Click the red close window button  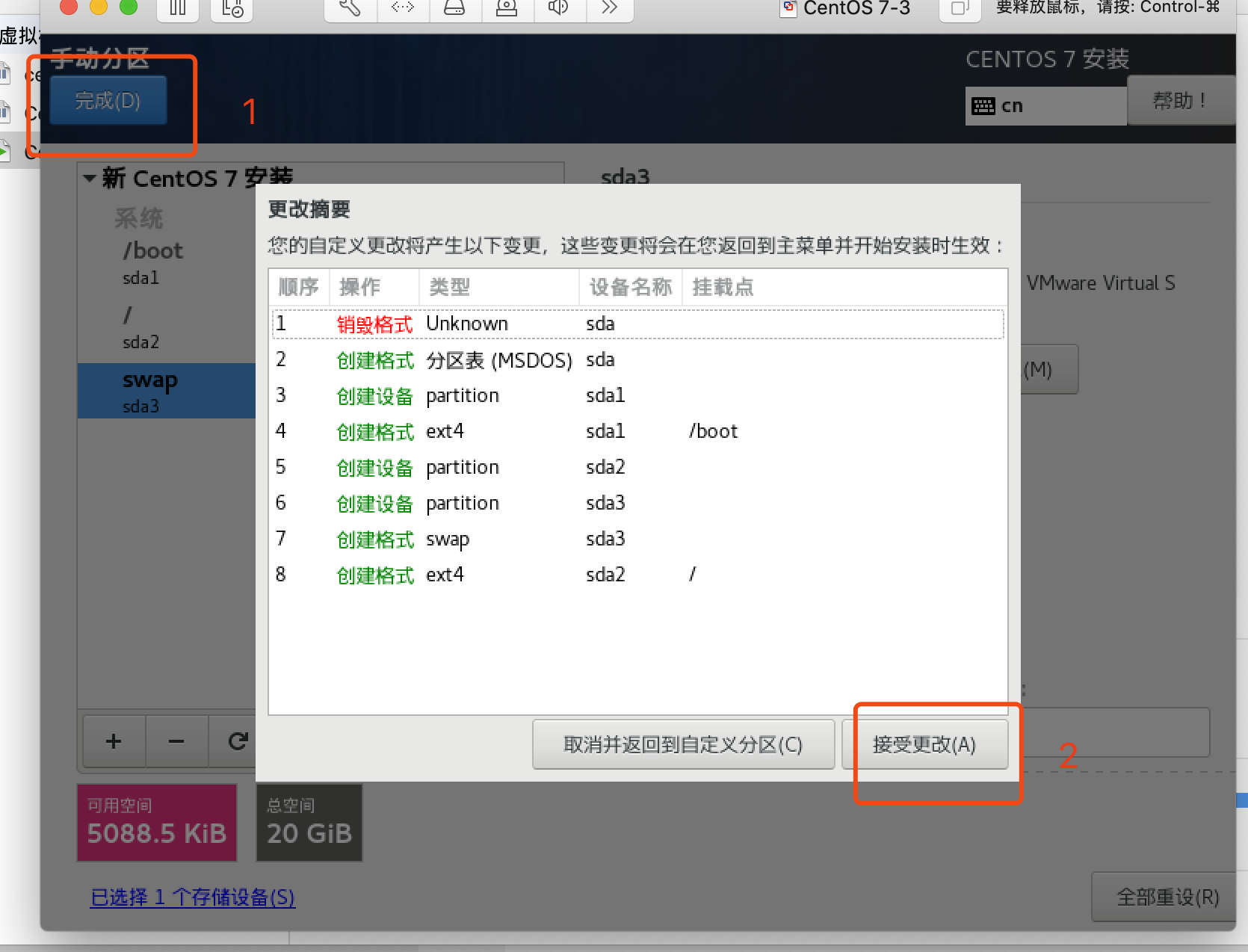tap(69, 6)
